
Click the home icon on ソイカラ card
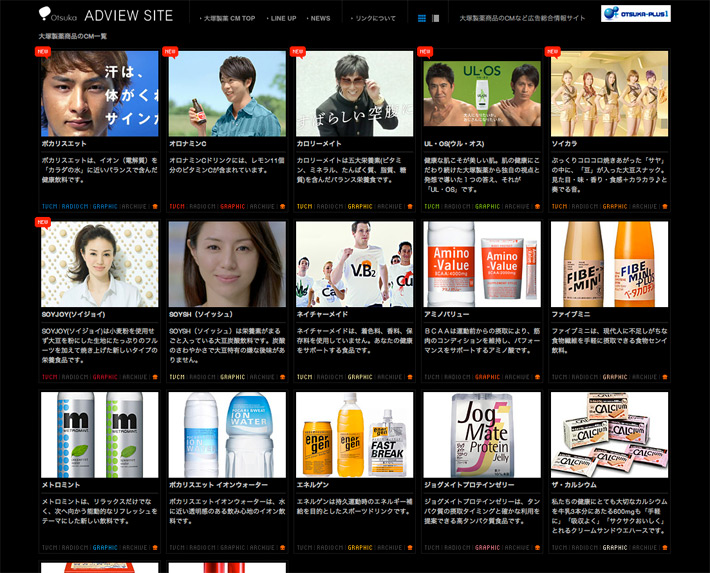pos(665,207)
